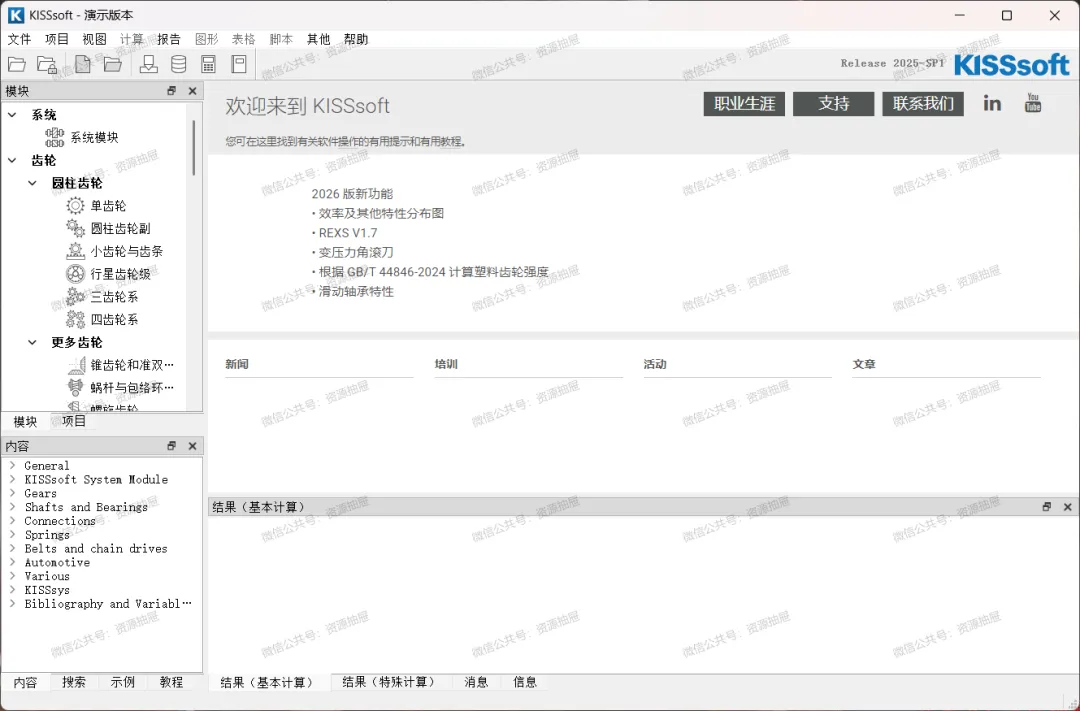Click the save tray arrow toolbar icon
This screenshot has width=1080, height=711.
148,64
